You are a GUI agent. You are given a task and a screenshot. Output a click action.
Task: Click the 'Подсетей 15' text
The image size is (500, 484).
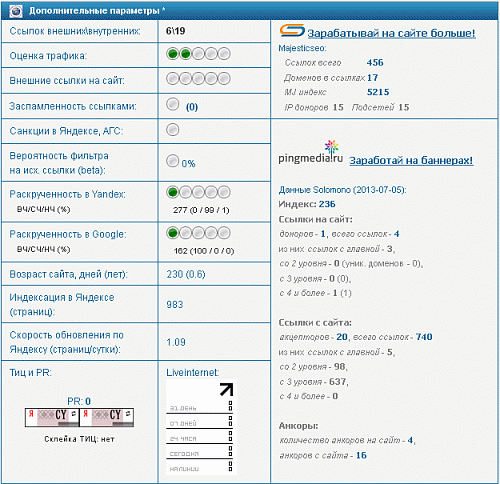(380, 107)
